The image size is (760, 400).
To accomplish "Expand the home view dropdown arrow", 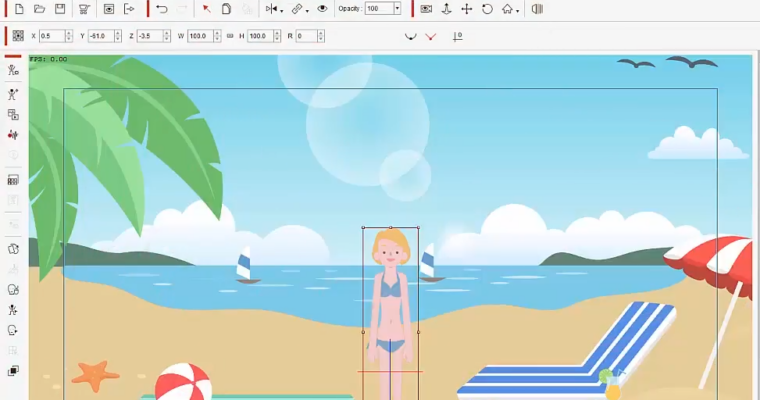I will point(518,11).
